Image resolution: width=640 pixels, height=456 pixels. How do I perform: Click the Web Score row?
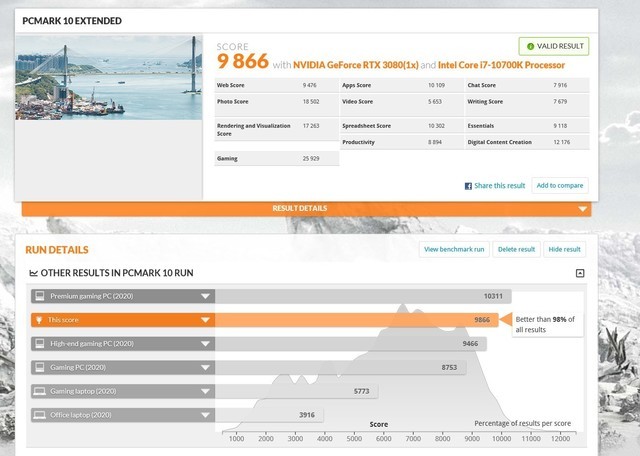tap(276, 85)
